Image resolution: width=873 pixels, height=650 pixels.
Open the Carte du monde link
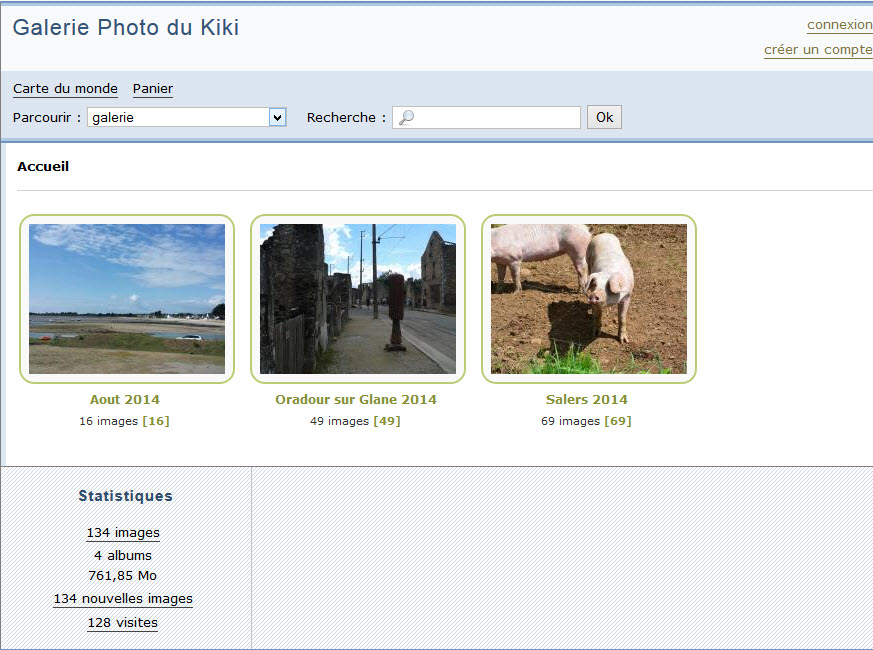pyautogui.click(x=65, y=89)
